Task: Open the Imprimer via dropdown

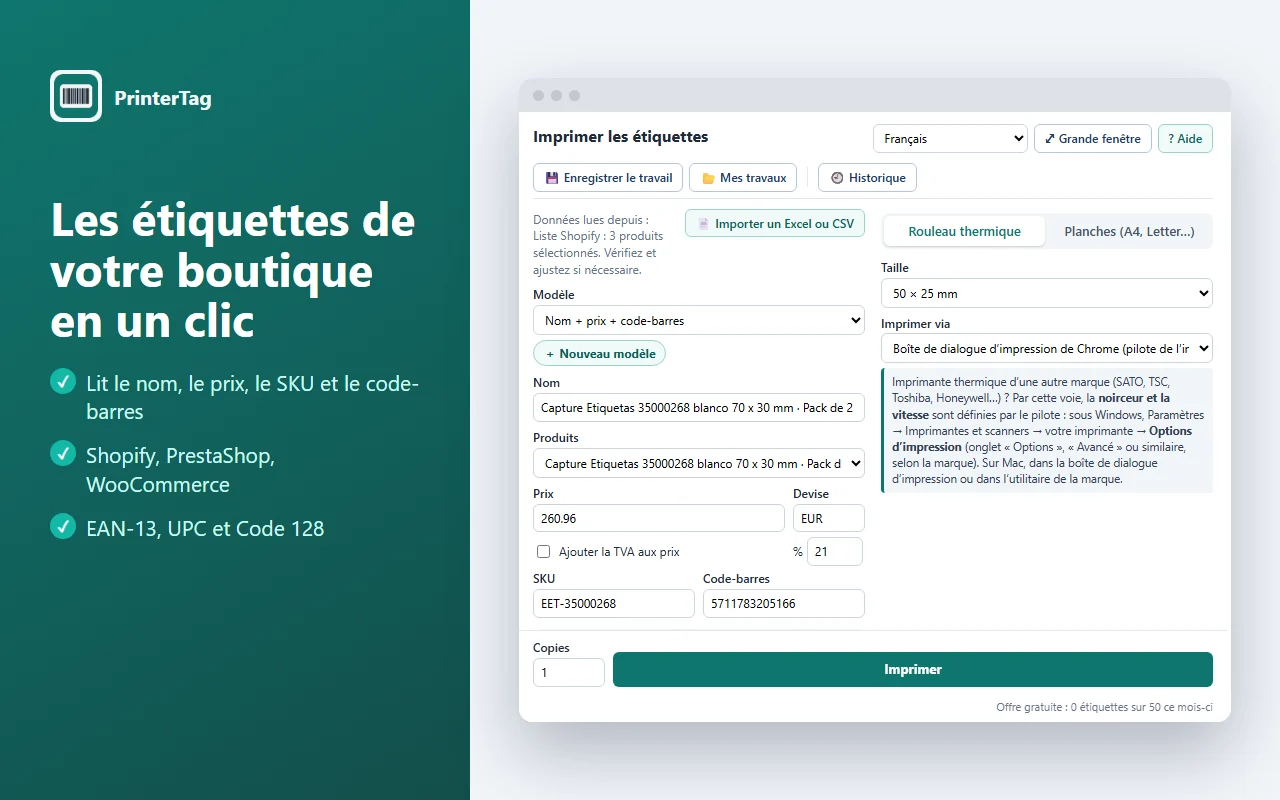Action: click(x=1047, y=349)
